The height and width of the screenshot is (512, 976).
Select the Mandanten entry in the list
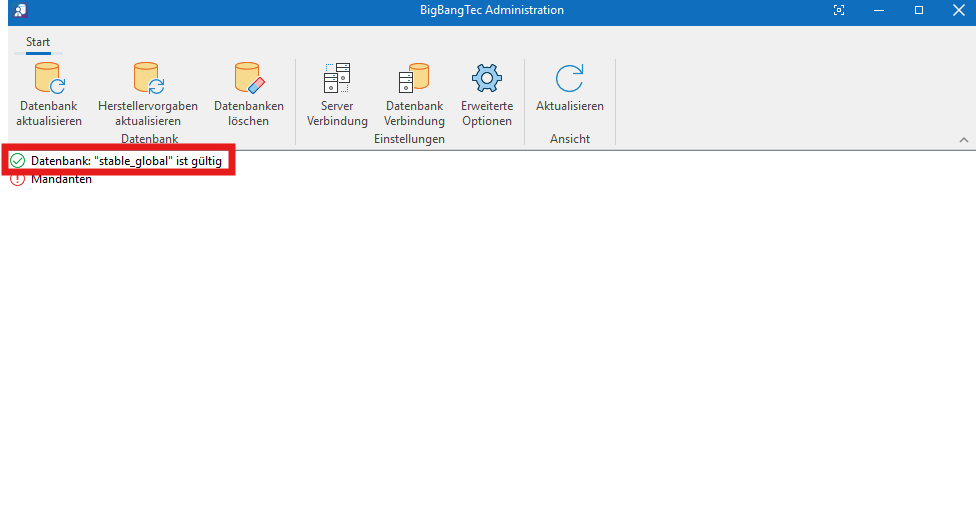click(61, 180)
